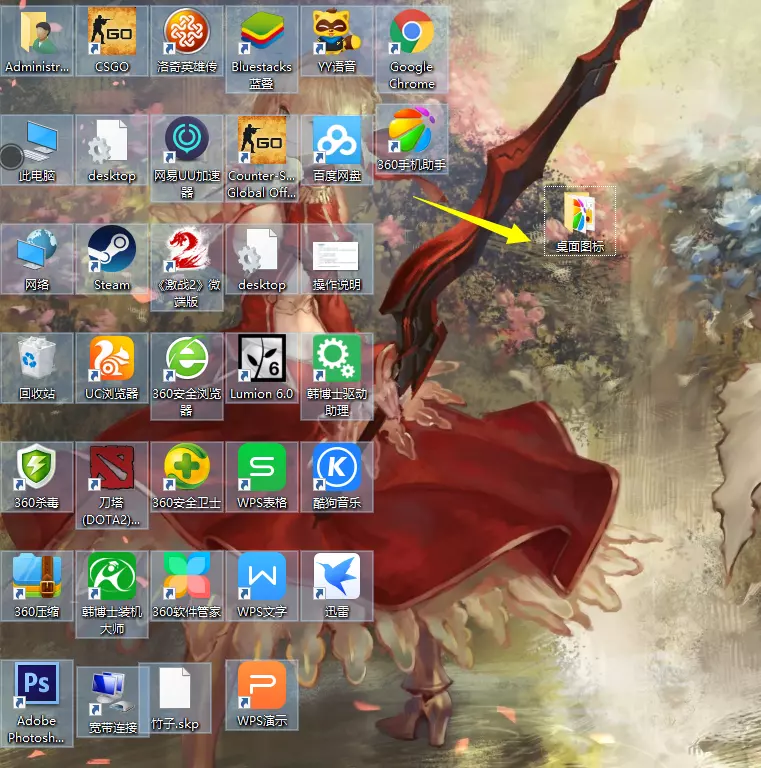Open the 洛奇英雄传 game shortcut

[x=187, y=41]
